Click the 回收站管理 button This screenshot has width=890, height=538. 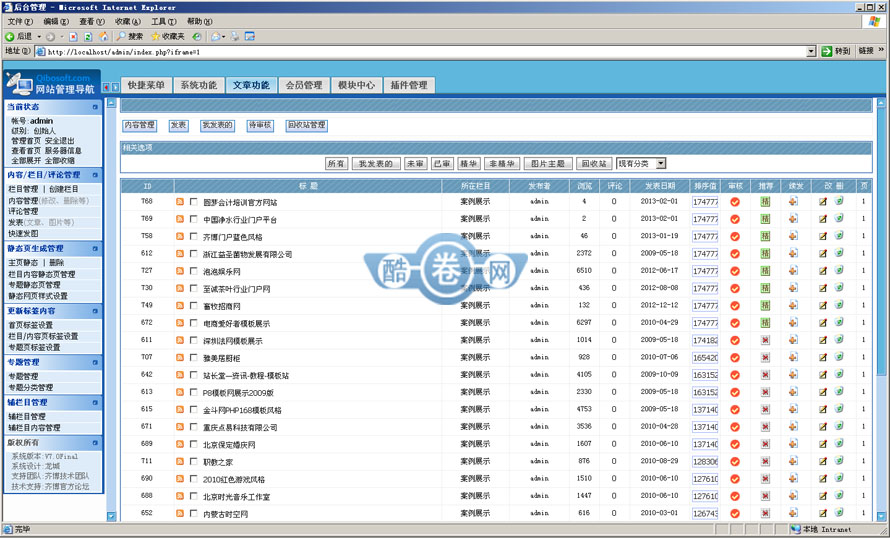(307, 125)
